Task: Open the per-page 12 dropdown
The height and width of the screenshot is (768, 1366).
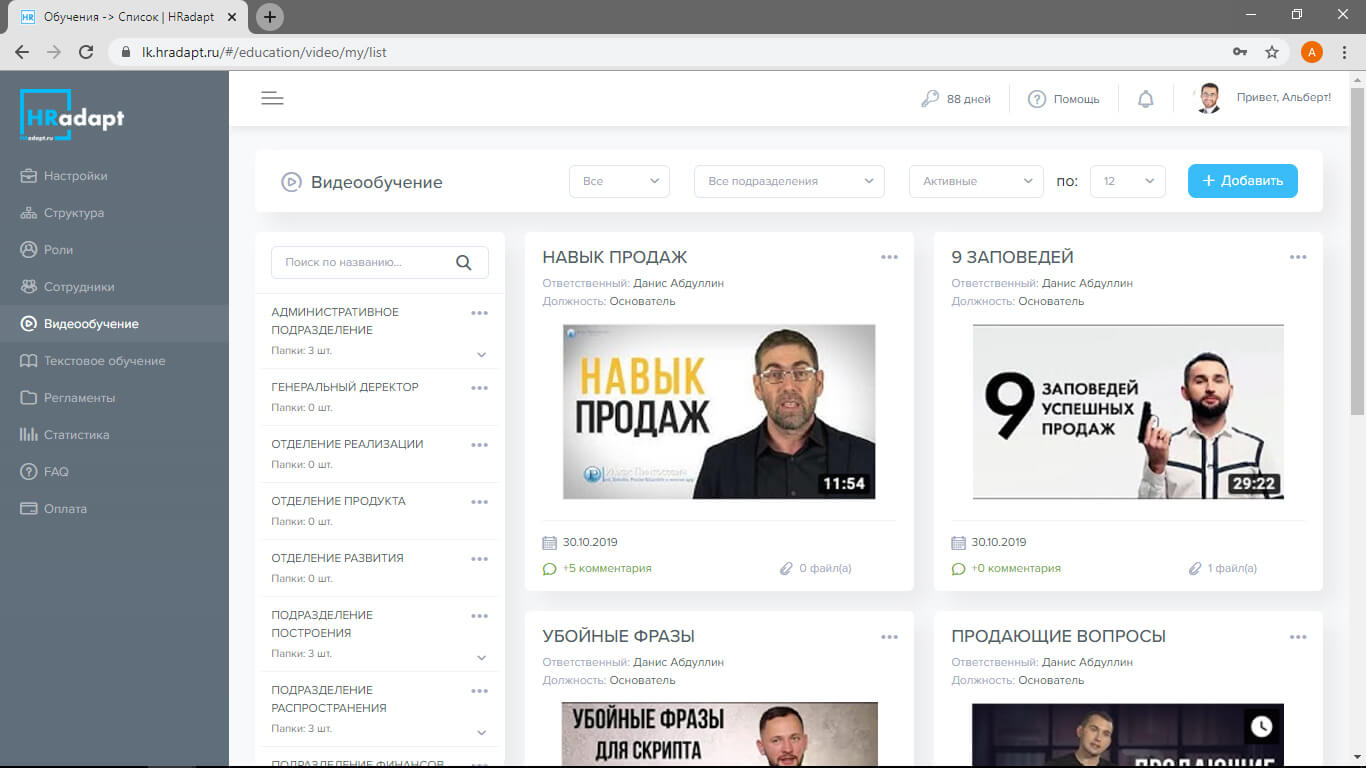Action: pyautogui.click(x=1127, y=181)
